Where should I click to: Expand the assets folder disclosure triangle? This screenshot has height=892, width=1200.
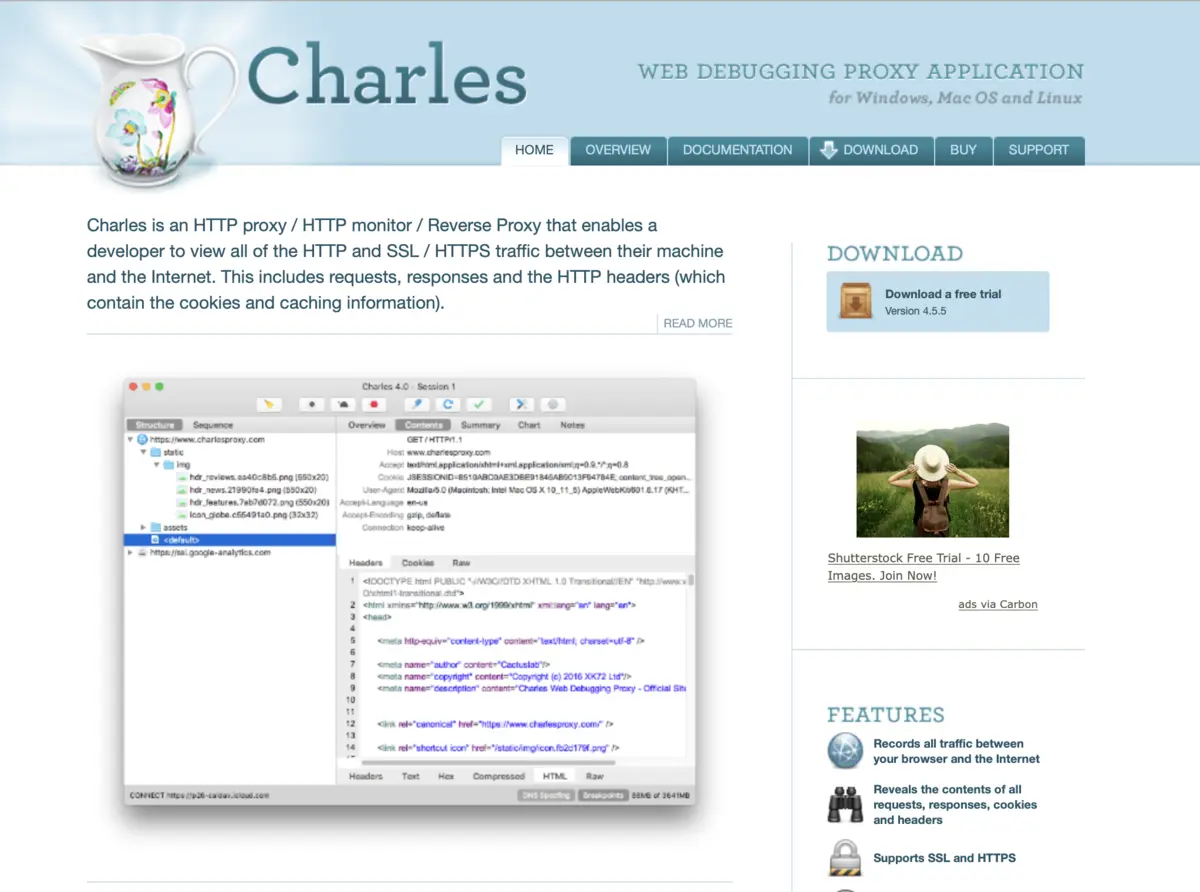point(143,527)
